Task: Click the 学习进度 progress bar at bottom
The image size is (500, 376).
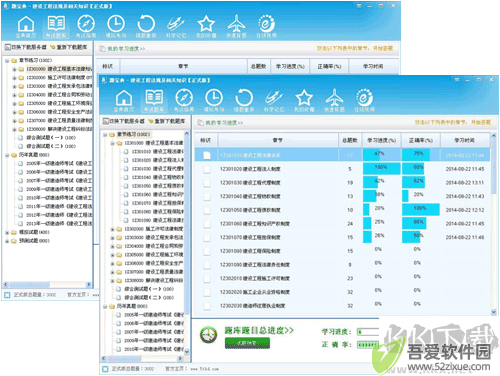Action: [x=368, y=332]
